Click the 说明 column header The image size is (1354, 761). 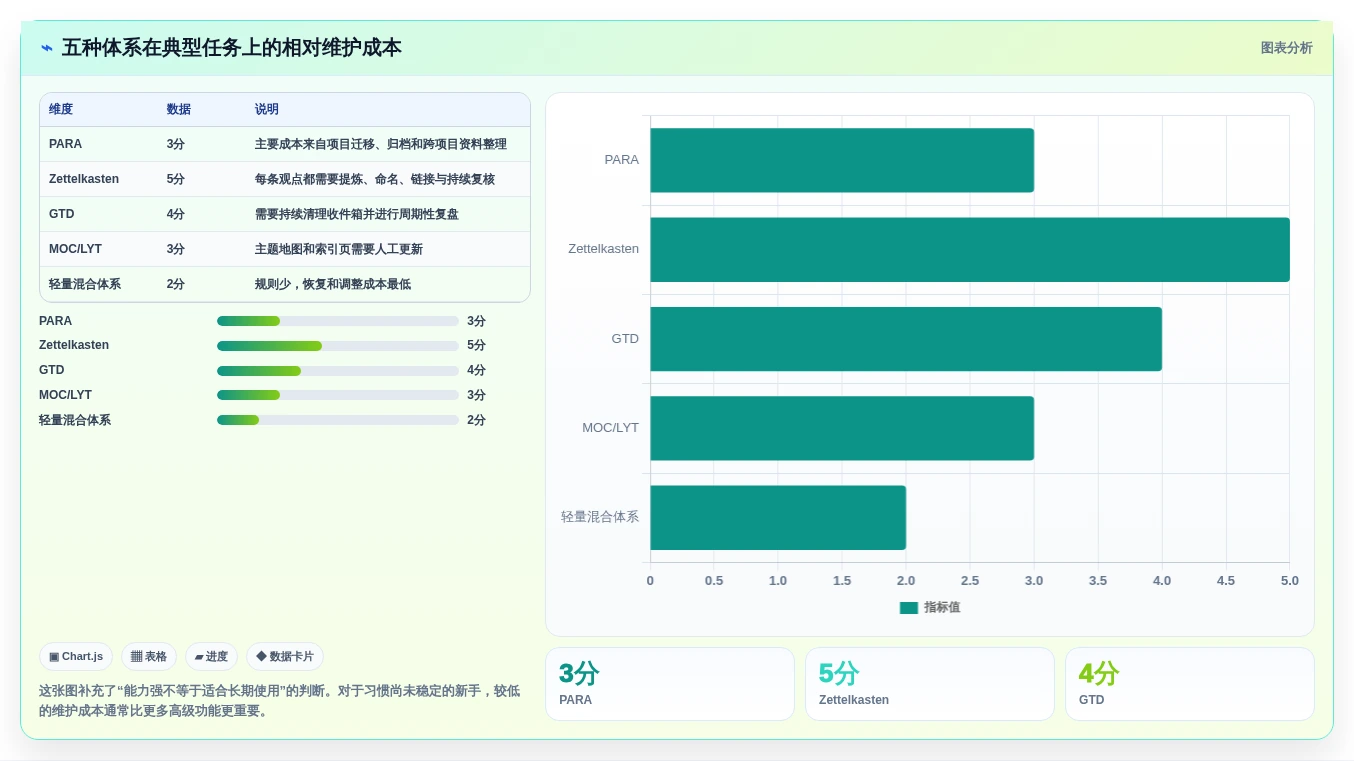coord(267,110)
